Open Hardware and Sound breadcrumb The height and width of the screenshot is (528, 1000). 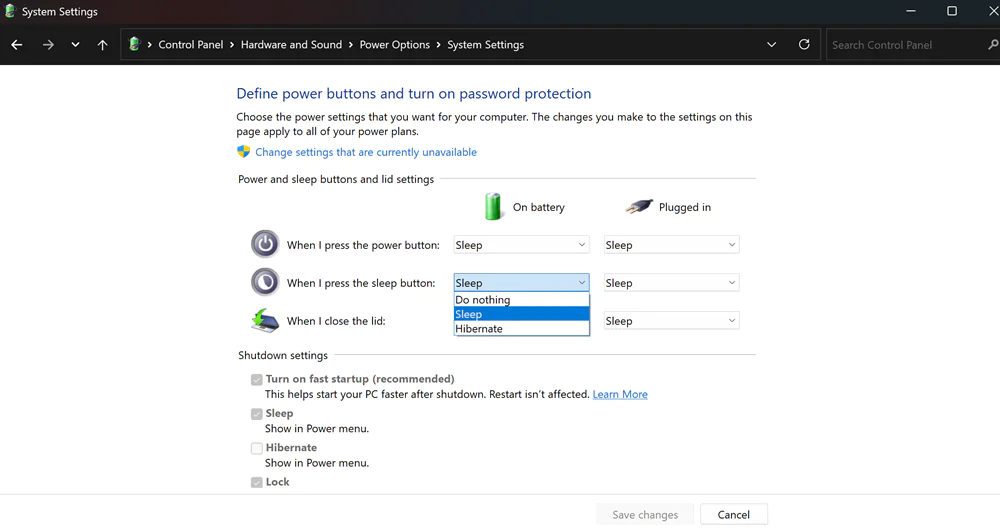291,45
